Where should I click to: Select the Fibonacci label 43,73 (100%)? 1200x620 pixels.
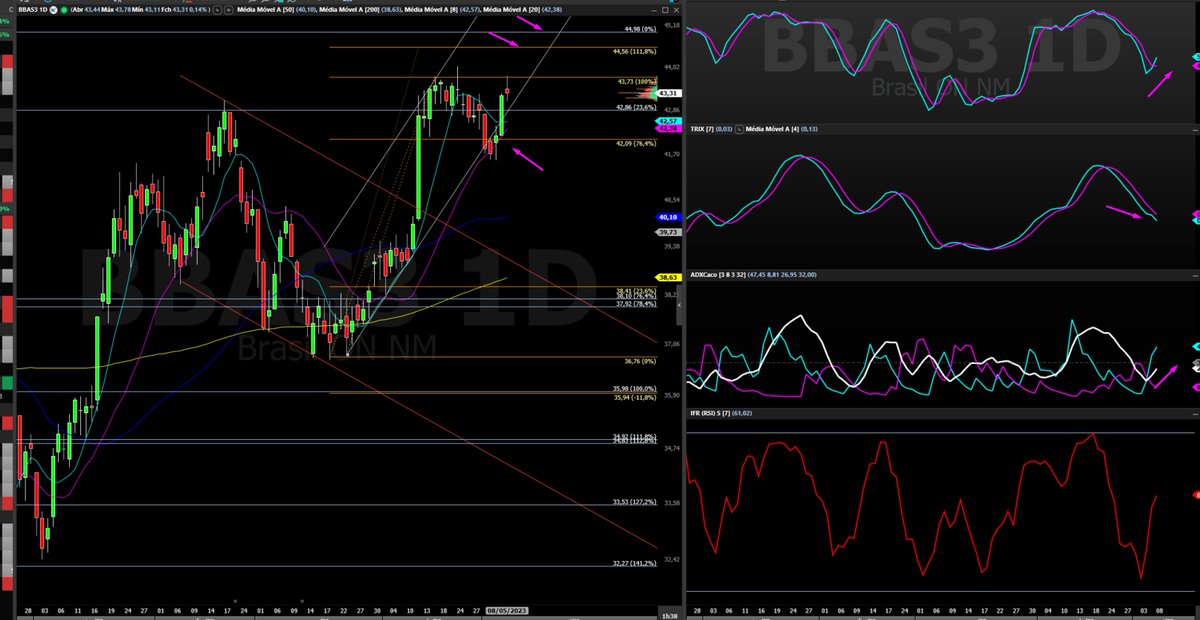[x=637, y=82]
